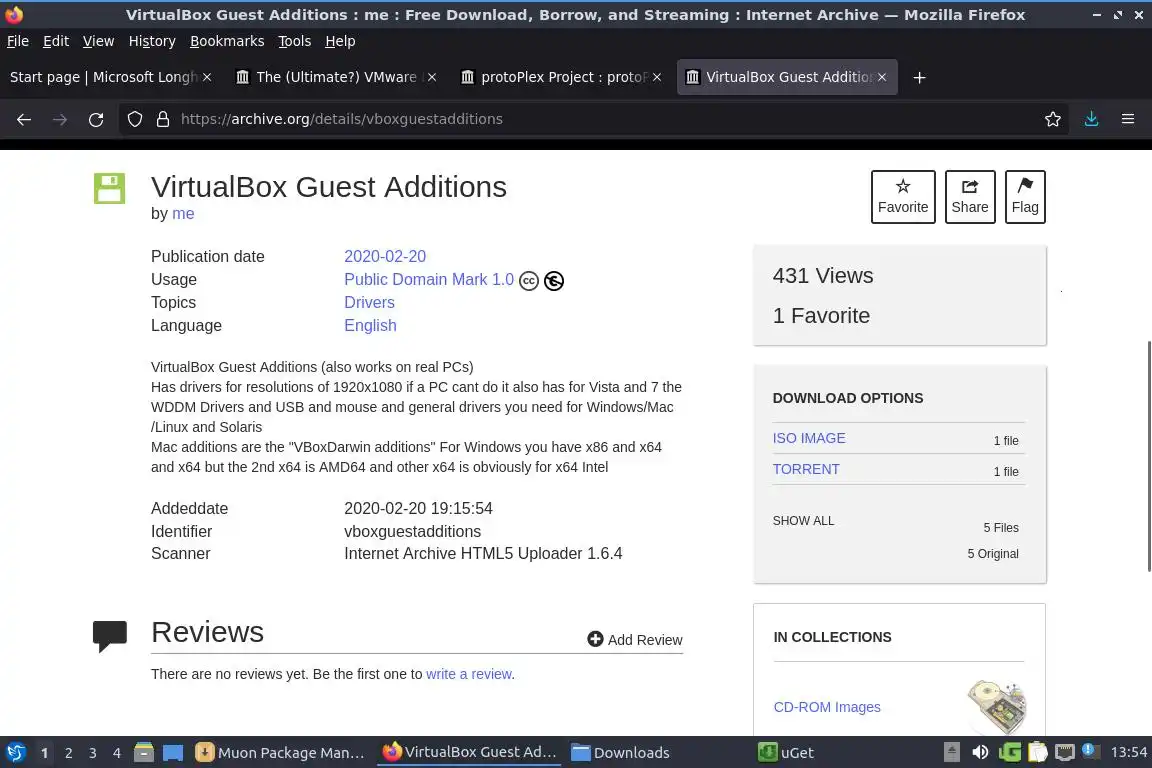The height and width of the screenshot is (768, 1152).
Task: Switch to Muon Package Manager window
Action: 280,753
